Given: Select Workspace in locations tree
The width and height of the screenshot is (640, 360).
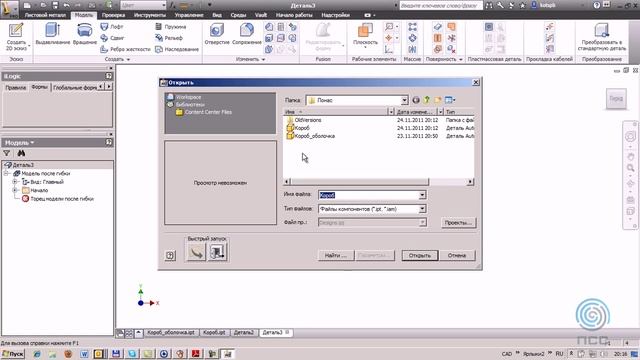Looking at the screenshot, I should [184, 97].
